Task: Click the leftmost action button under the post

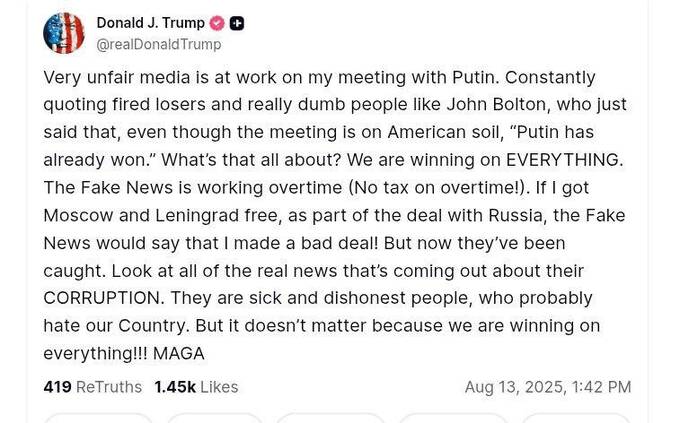Action: (98, 418)
